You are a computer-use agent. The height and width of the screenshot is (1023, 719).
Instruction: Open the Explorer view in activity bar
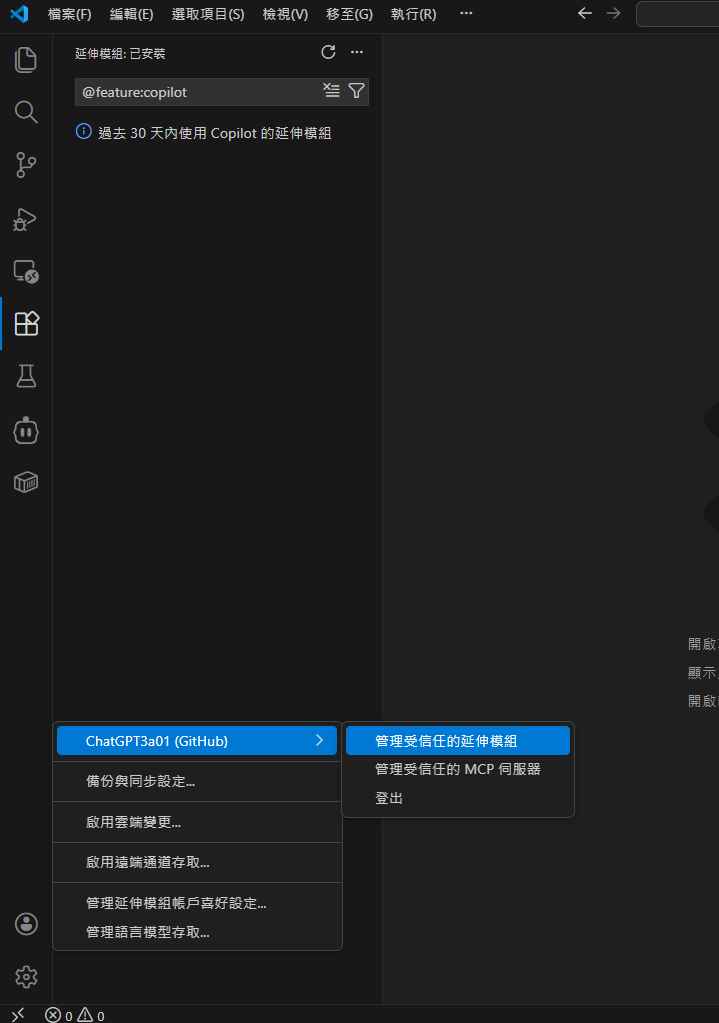[25, 60]
